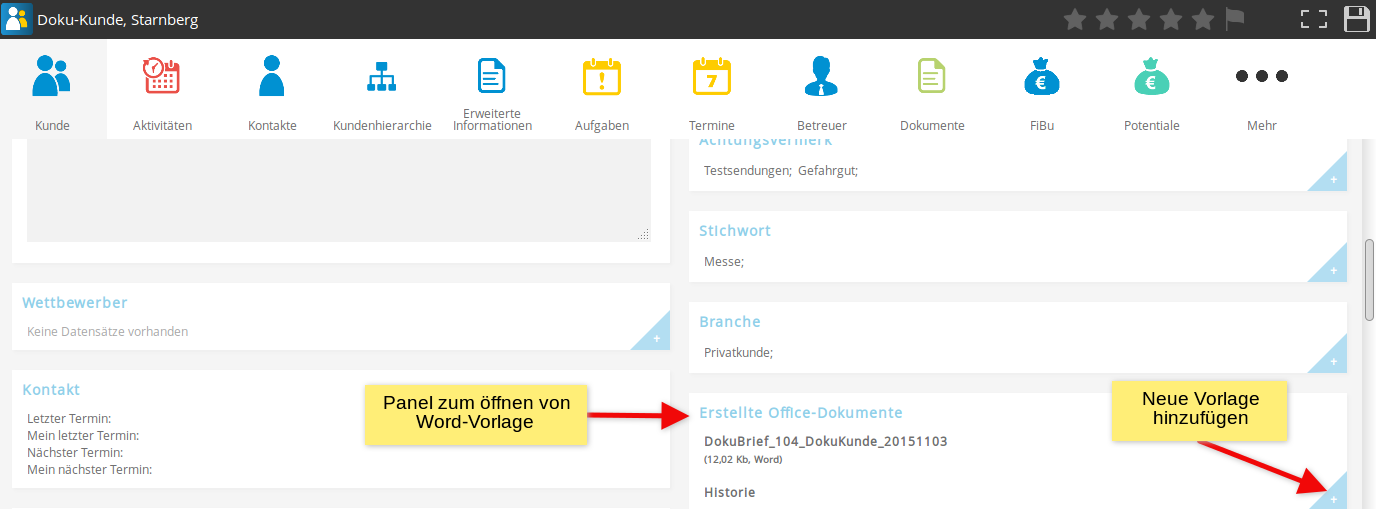Open the Potentiale money bag icon
Image resolution: width=1376 pixels, height=509 pixels.
tap(1151, 76)
